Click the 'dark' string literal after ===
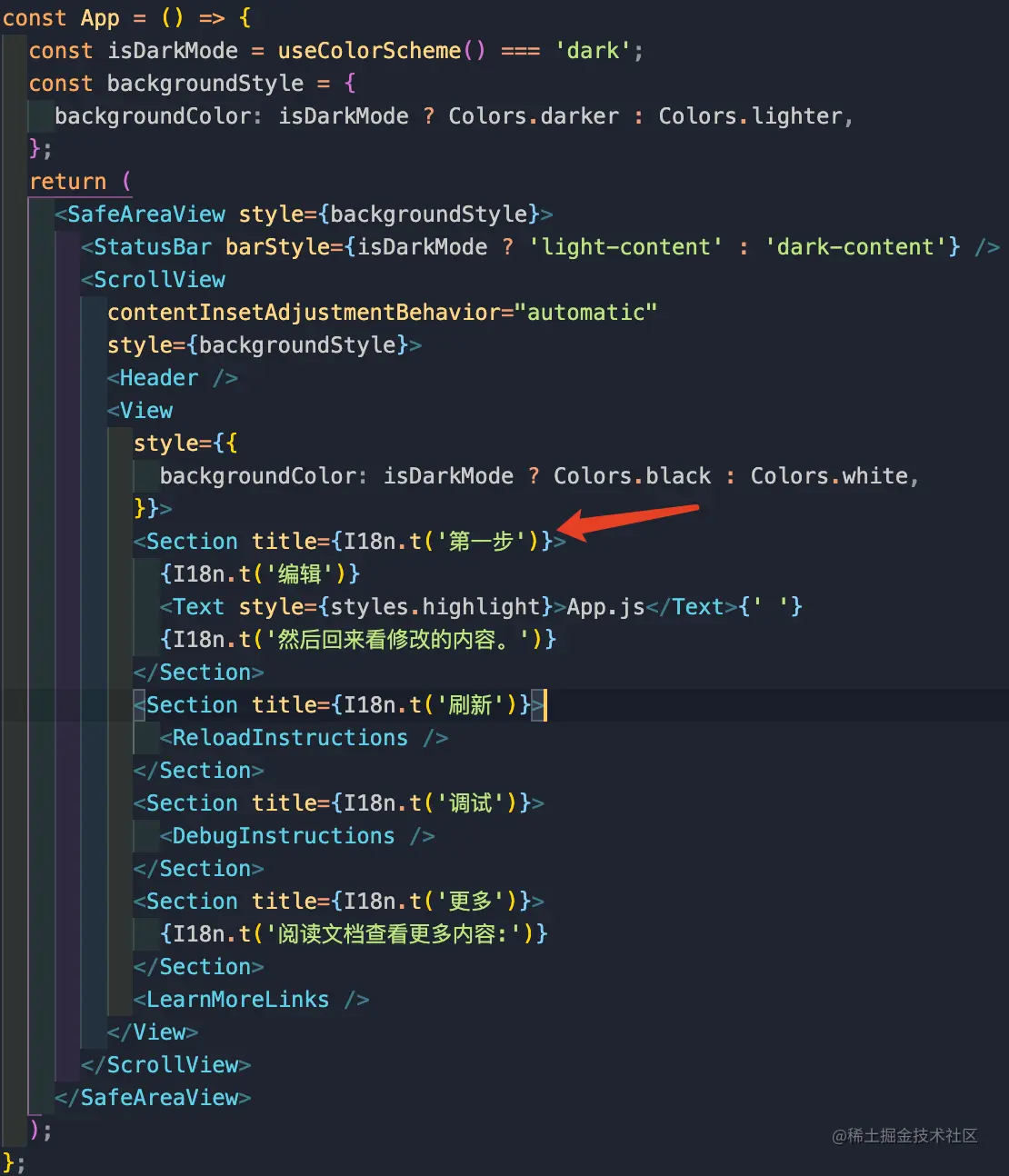The image size is (1009, 1176). (x=594, y=51)
